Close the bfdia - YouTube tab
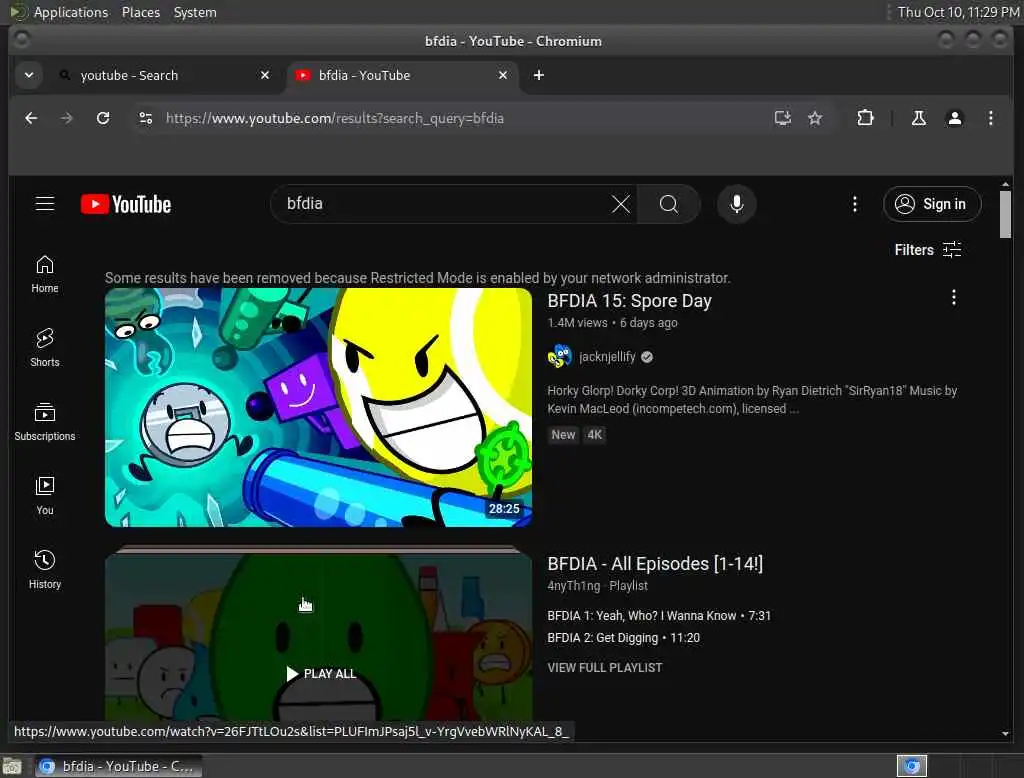Screen dimensions: 1024x778 pos(503,75)
